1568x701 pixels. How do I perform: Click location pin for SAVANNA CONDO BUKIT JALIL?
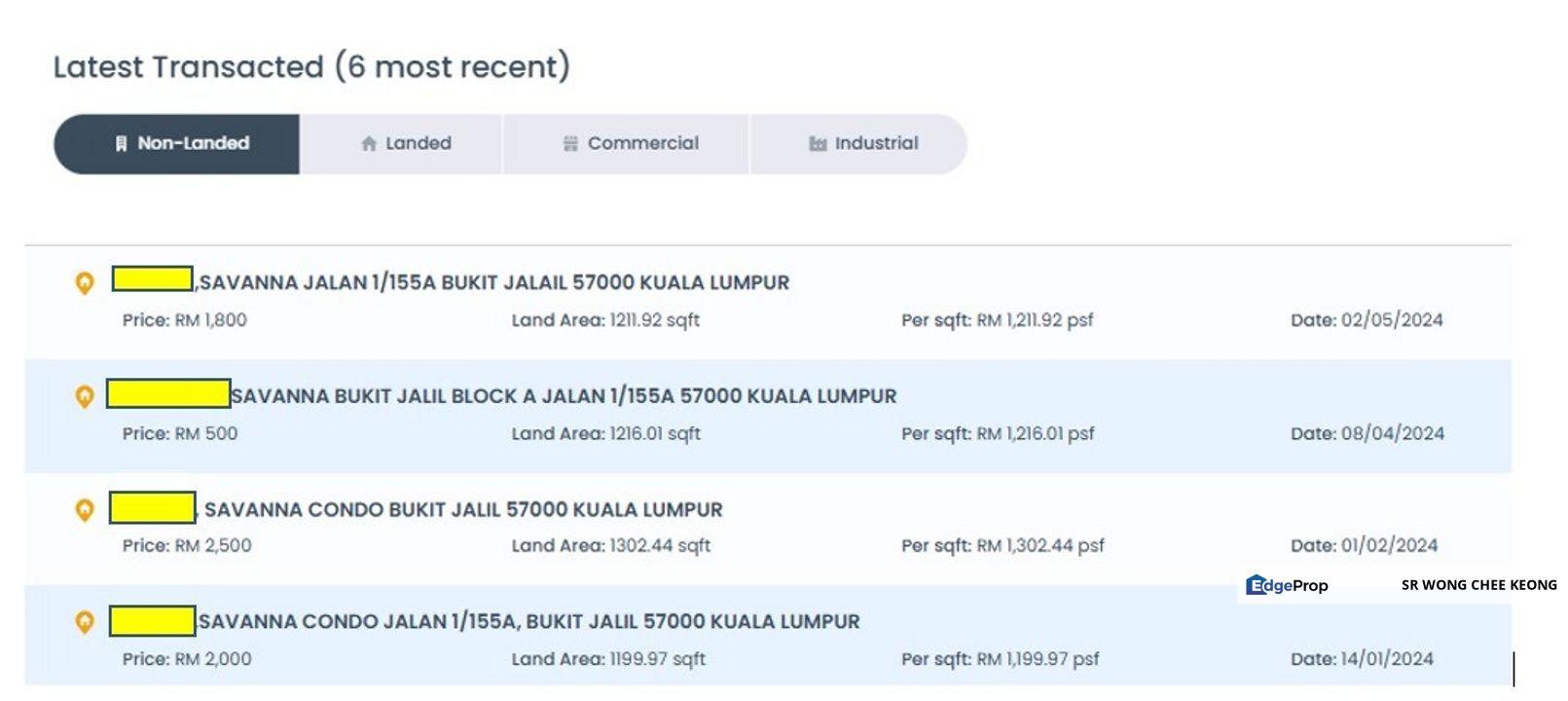87,508
